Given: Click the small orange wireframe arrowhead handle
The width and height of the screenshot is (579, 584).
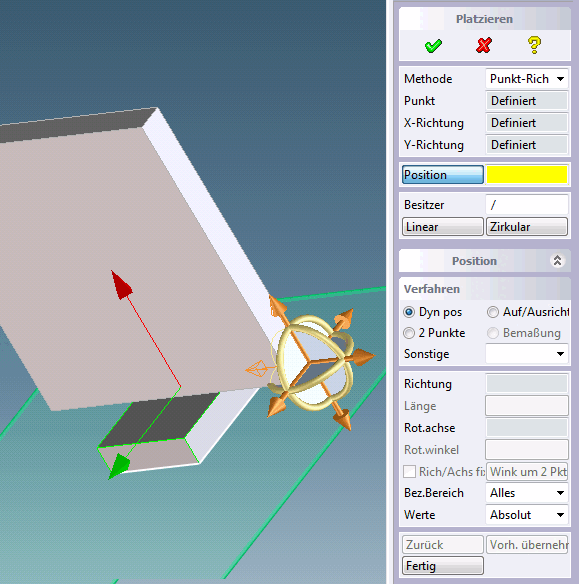Looking at the screenshot, I should point(256,369).
